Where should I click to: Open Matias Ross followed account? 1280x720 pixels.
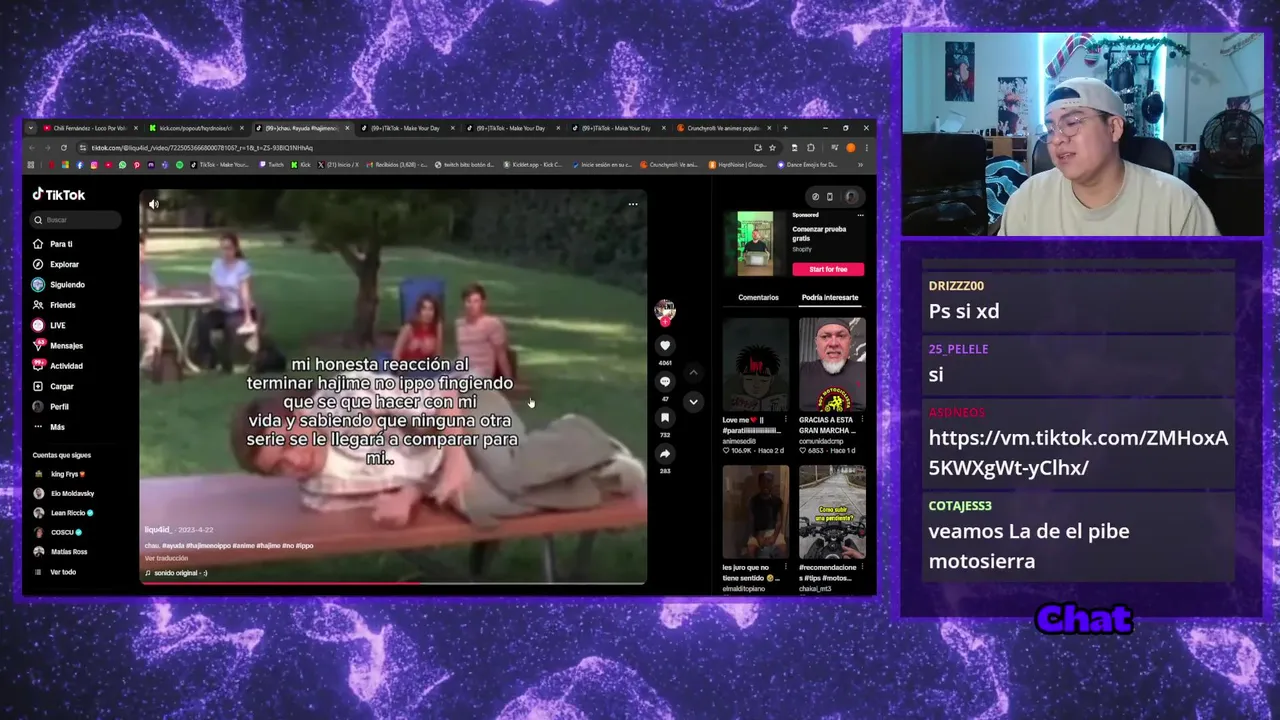pos(60,552)
